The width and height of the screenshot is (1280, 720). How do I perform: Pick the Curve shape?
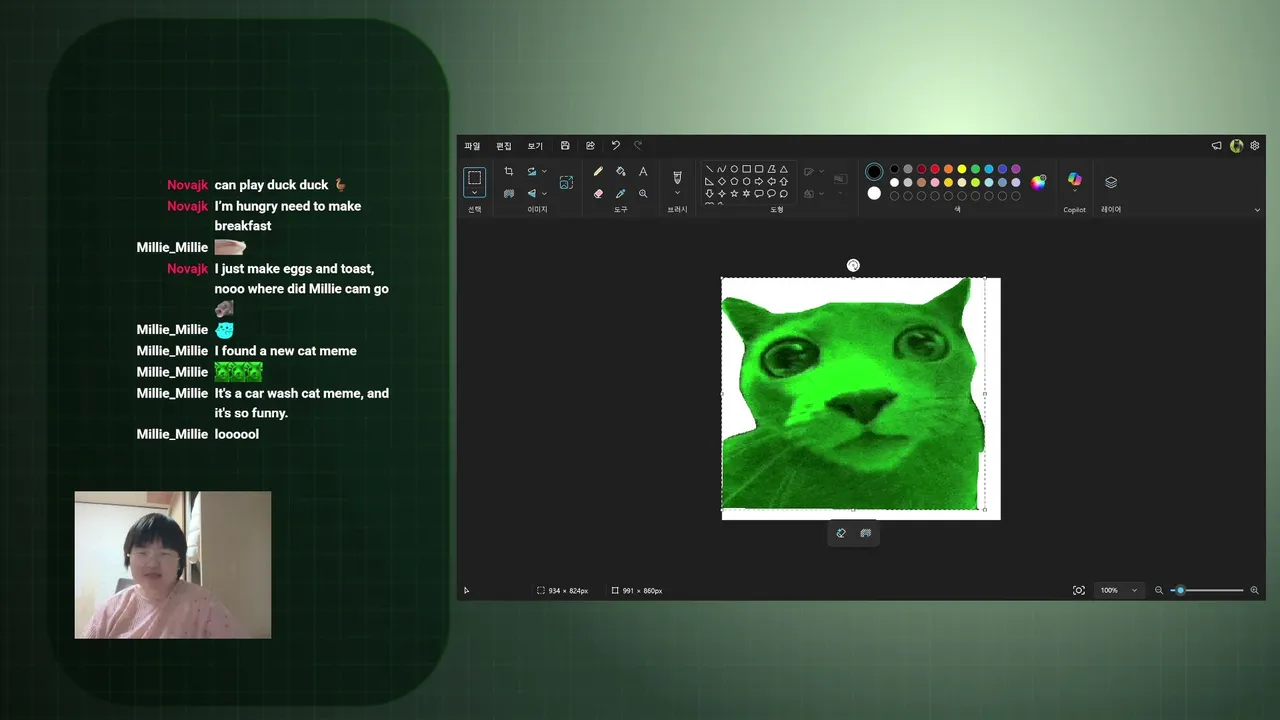click(x=722, y=169)
